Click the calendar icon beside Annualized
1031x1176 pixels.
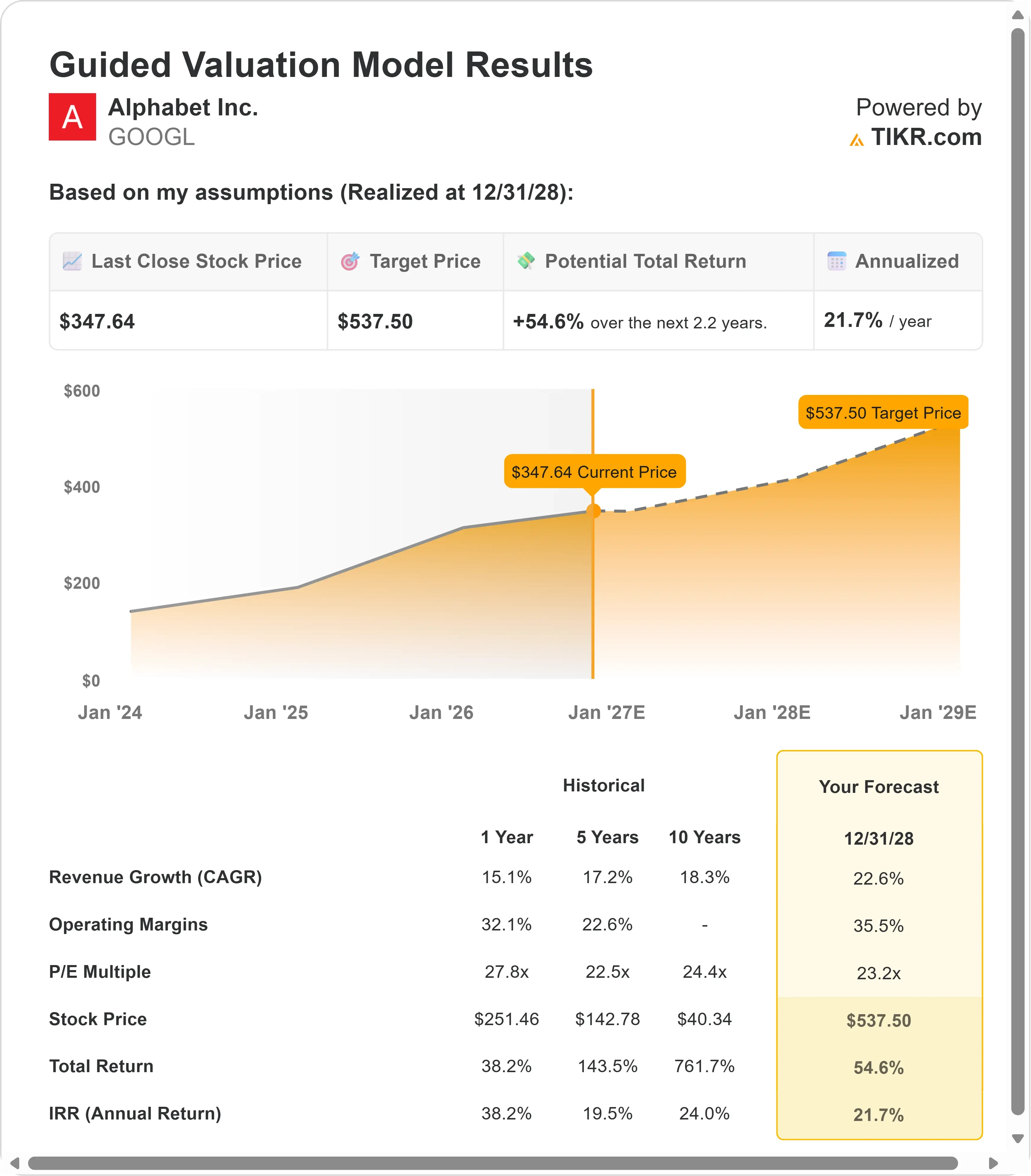click(837, 261)
